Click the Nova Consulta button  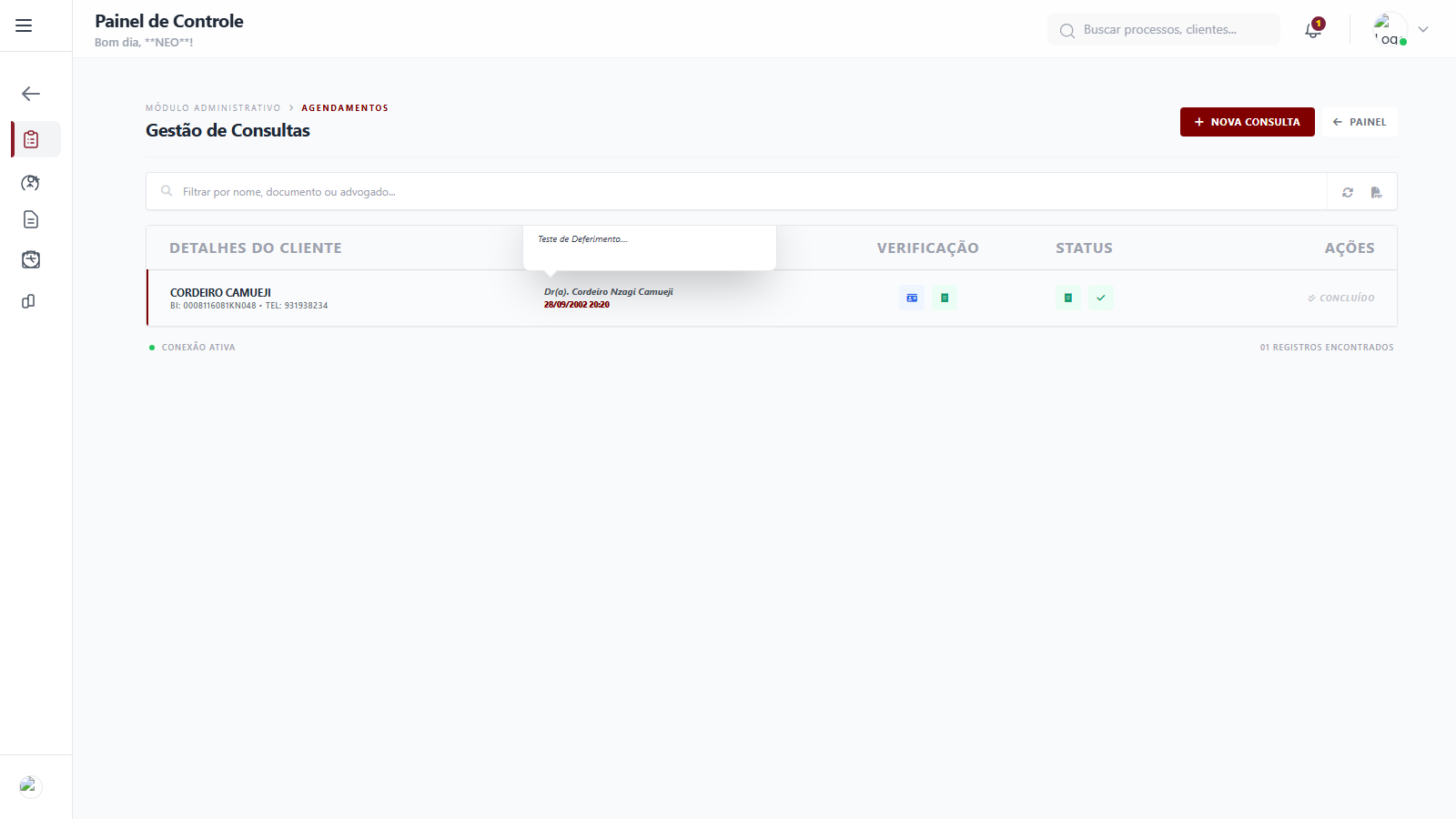tap(1247, 122)
